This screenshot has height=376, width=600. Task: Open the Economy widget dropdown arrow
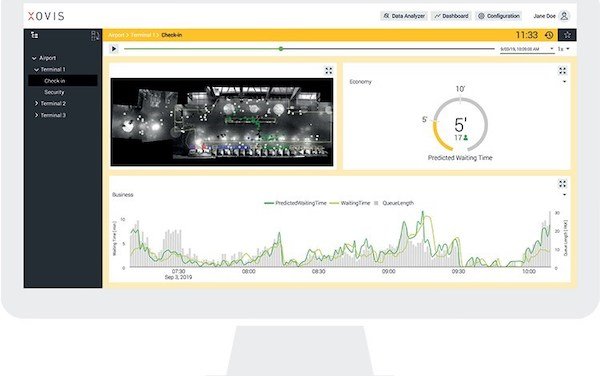tap(564, 82)
